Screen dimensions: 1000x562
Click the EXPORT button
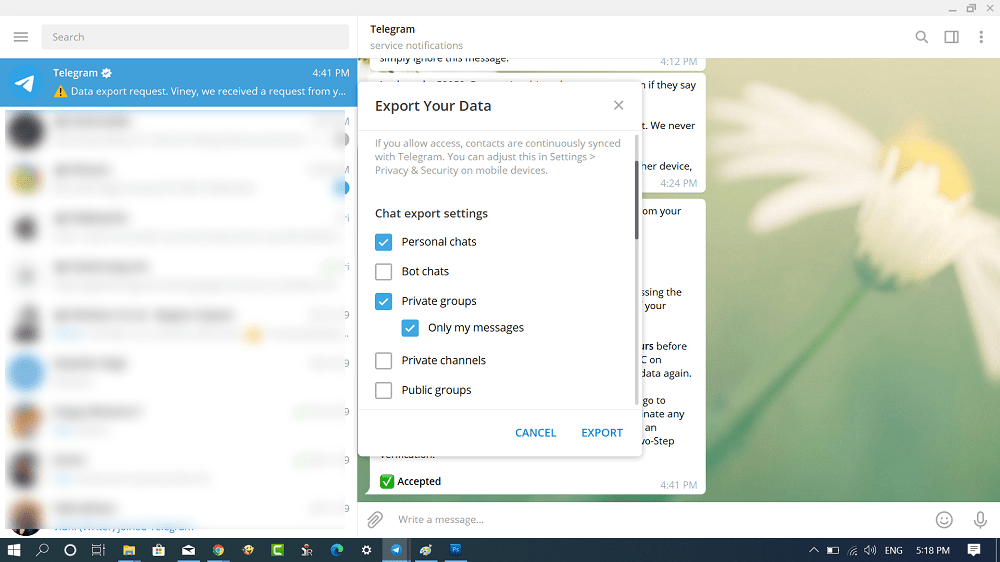tap(601, 433)
